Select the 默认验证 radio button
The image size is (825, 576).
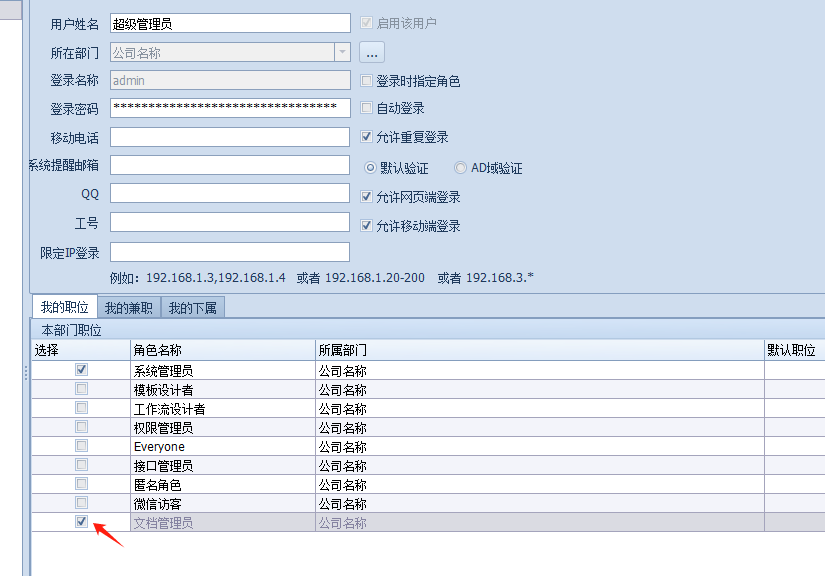pos(370,168)
